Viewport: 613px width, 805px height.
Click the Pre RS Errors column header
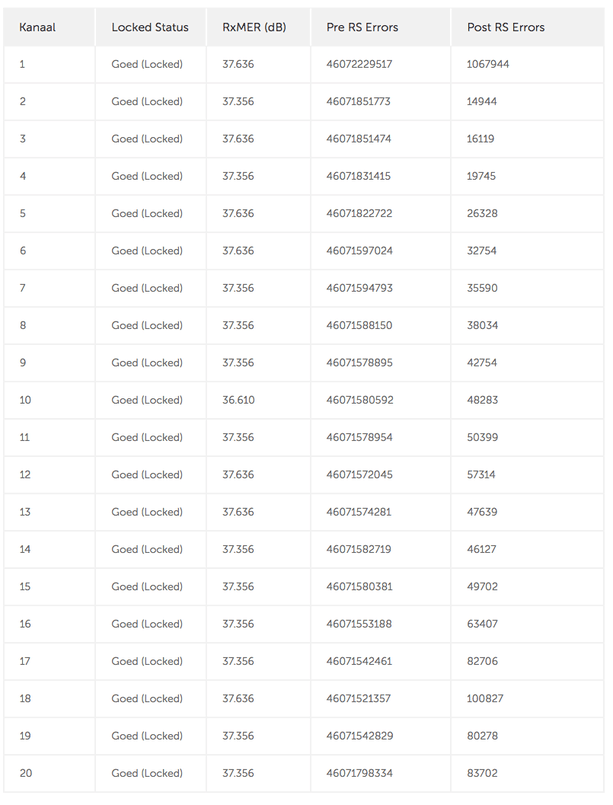(x=363, y=27)
